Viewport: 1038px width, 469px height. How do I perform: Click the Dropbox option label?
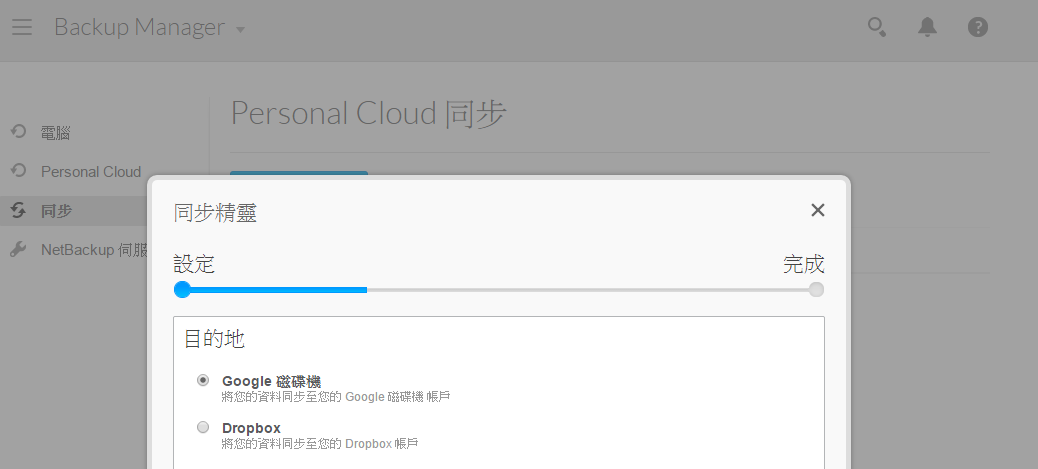tap(251, 428)
